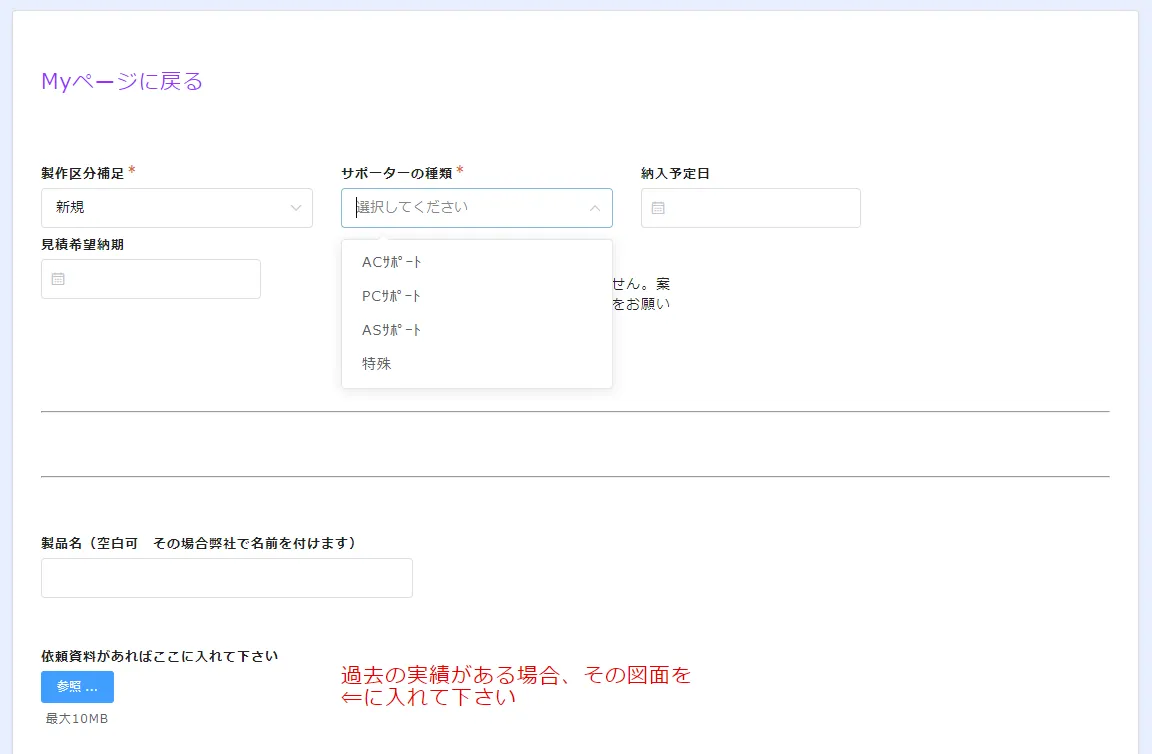Click the chevron arrow in 製作区分補足 field
This screenshot has width=1152, height=754.
[296, 208]
